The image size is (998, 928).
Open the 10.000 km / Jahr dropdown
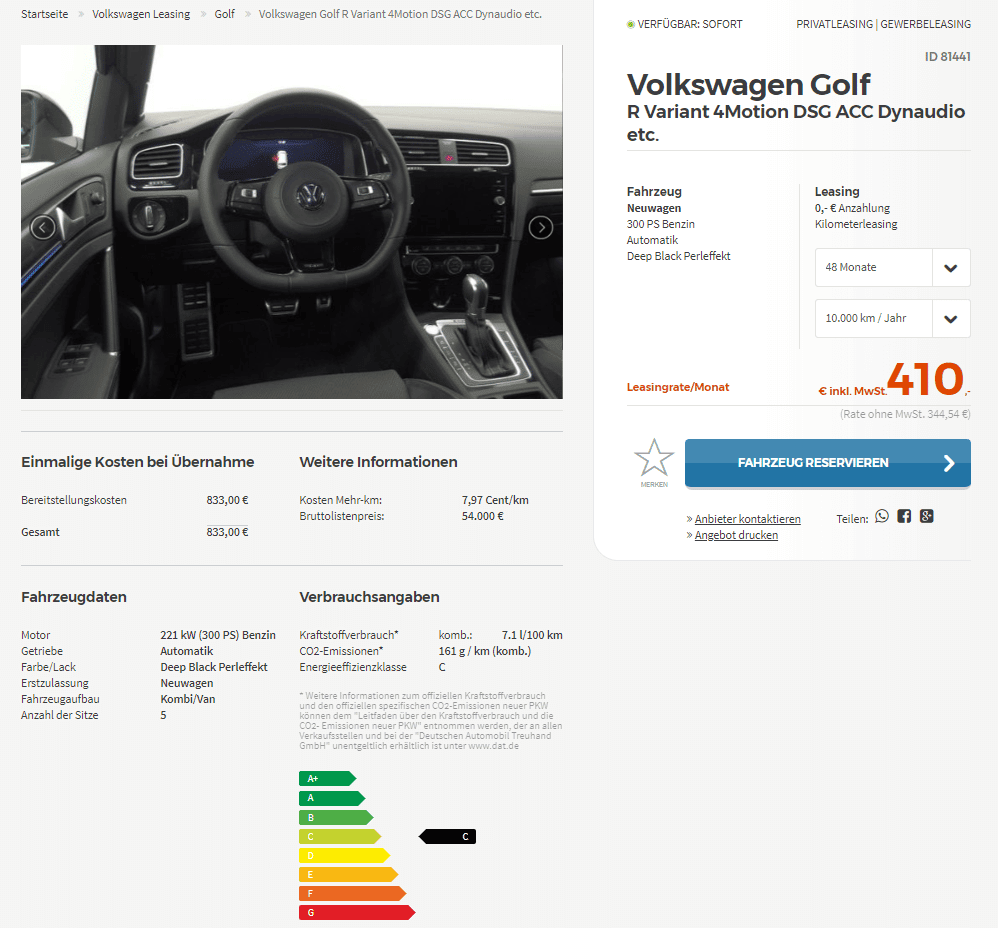tap(892, 318)
